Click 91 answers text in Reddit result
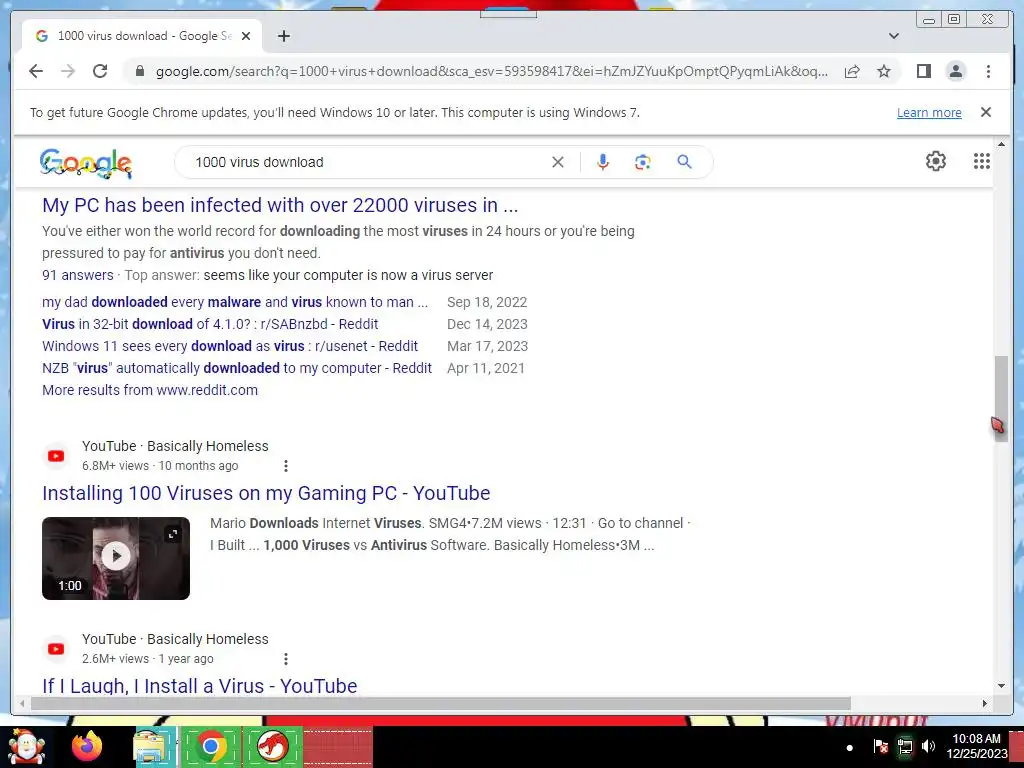This screenshot has height=768, width=1024. click(x=78, y=275)
